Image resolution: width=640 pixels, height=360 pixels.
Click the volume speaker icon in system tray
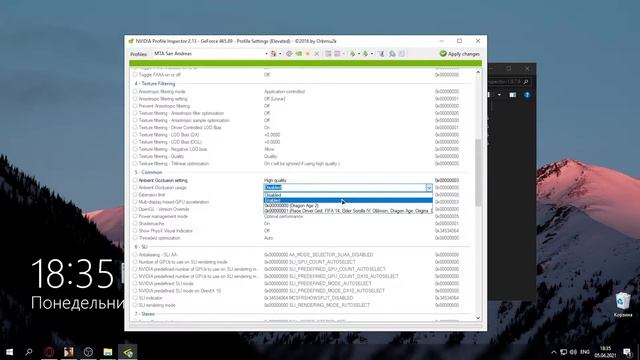click(x=573, y=352)
